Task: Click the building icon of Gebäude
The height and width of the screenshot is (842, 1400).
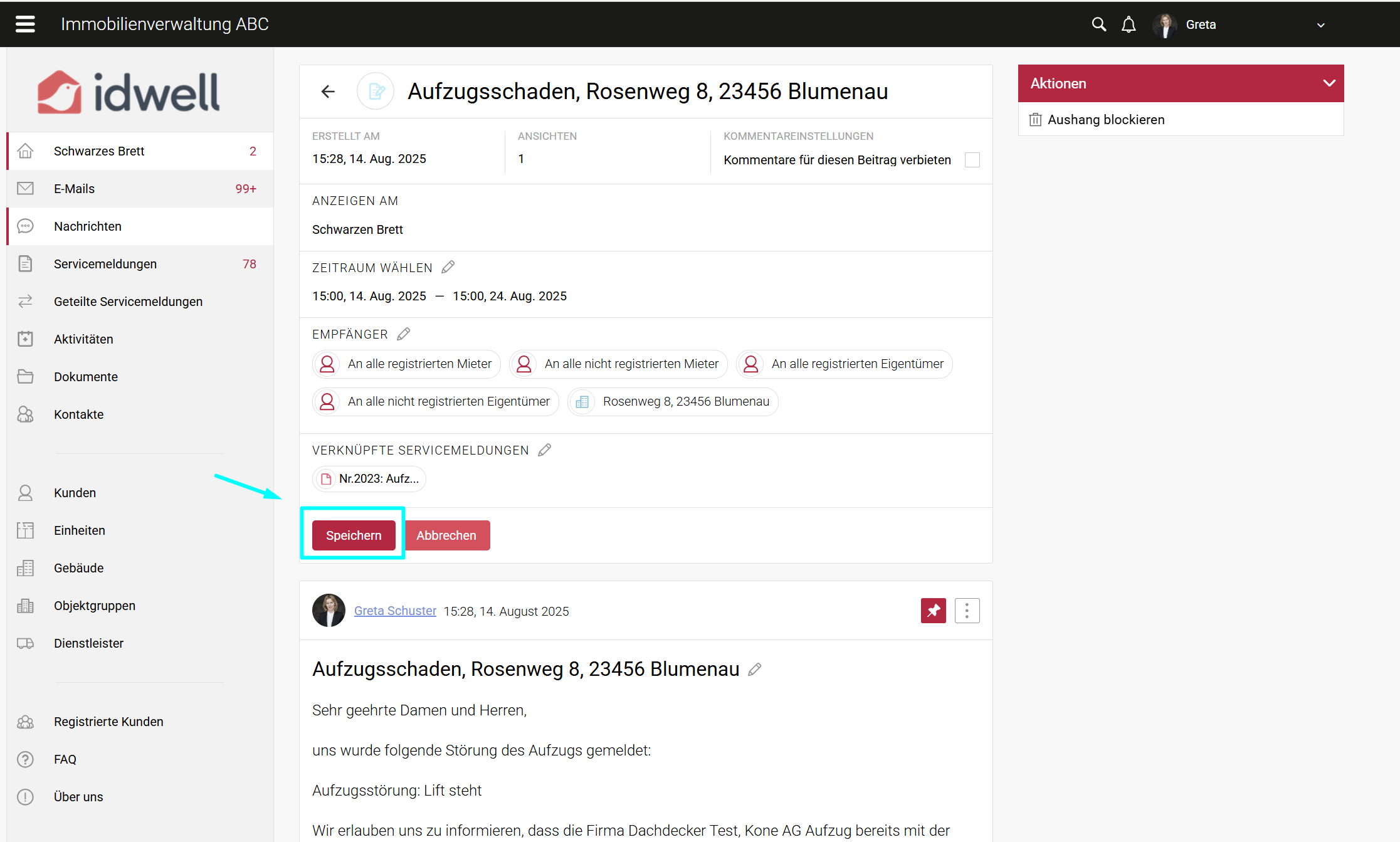Action: 25,568
